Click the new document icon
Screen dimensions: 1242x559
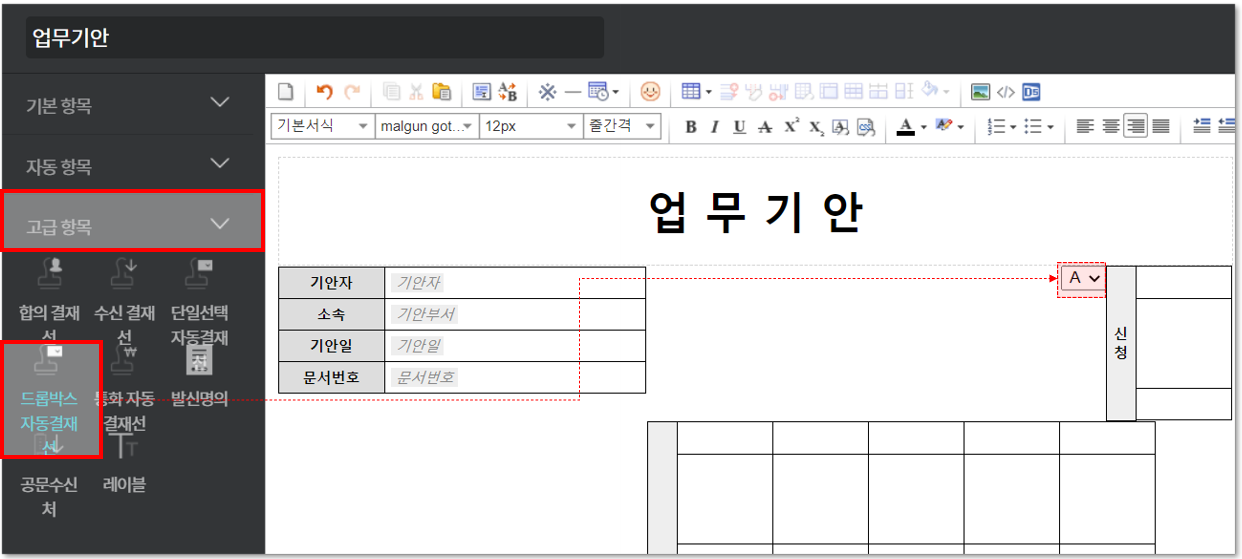pyautogui.click(x=286, y=92)
